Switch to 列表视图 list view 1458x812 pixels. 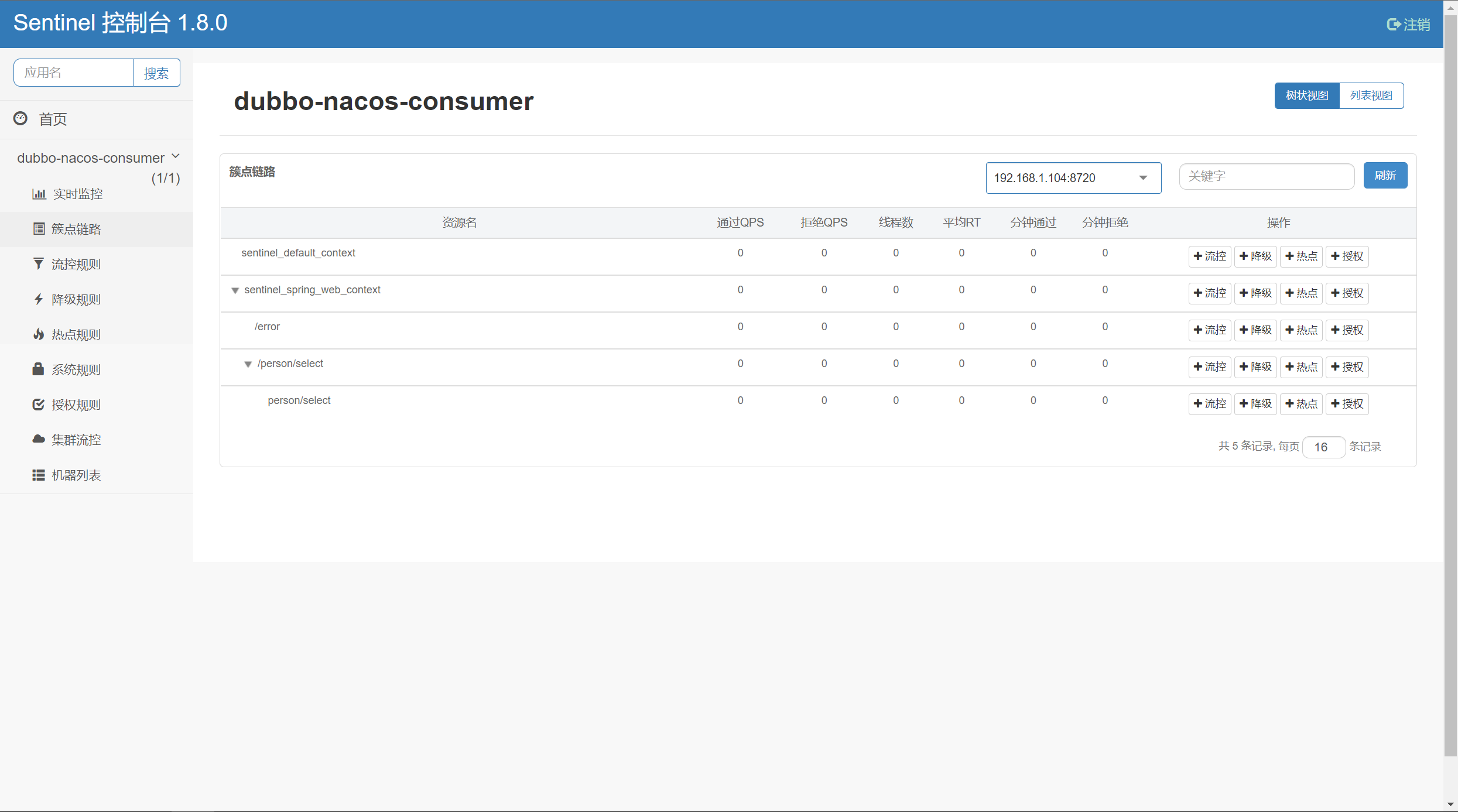[1371, 95]
